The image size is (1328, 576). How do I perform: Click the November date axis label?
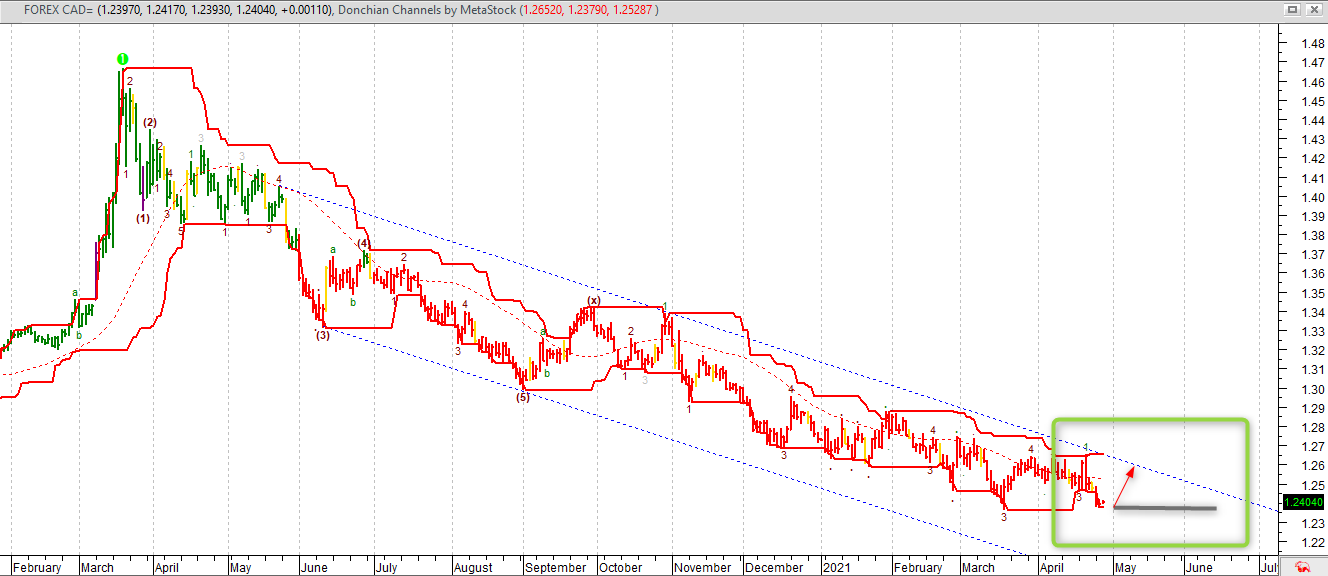(x=702, y=567)
